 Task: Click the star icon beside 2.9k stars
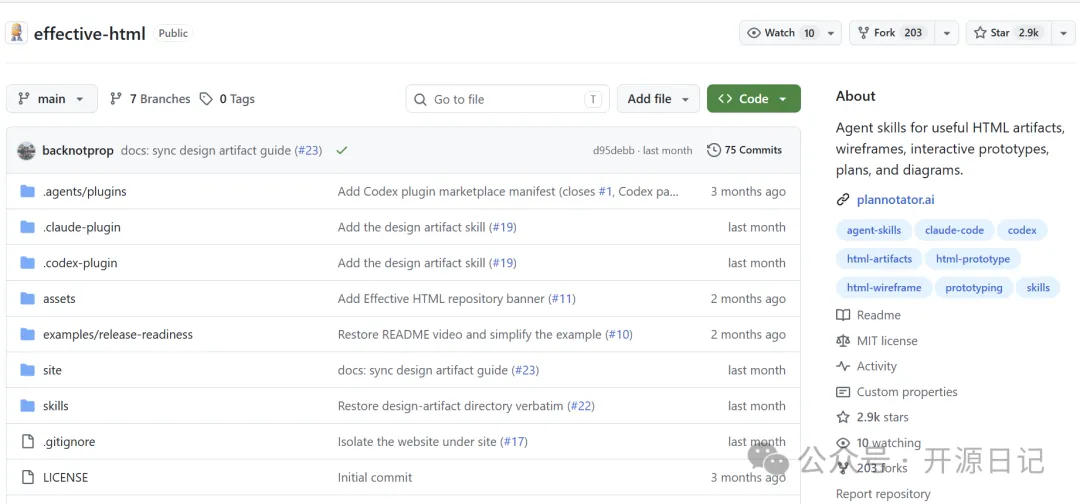pyautogui.click(x=843, y=417)
